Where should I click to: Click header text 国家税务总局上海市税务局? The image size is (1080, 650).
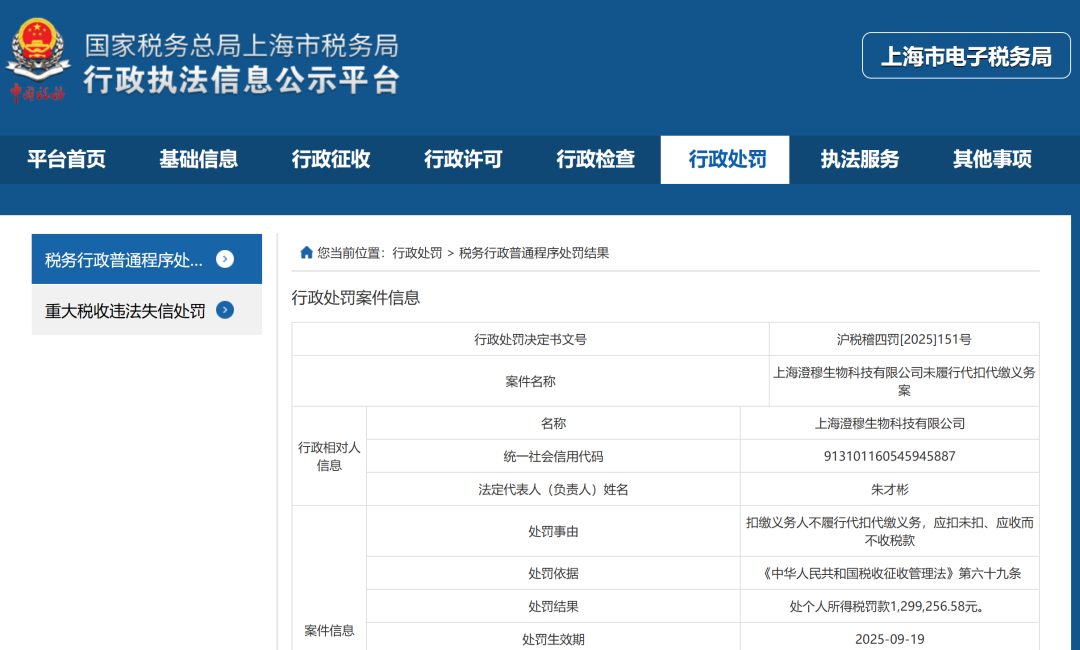coord(242,45)
